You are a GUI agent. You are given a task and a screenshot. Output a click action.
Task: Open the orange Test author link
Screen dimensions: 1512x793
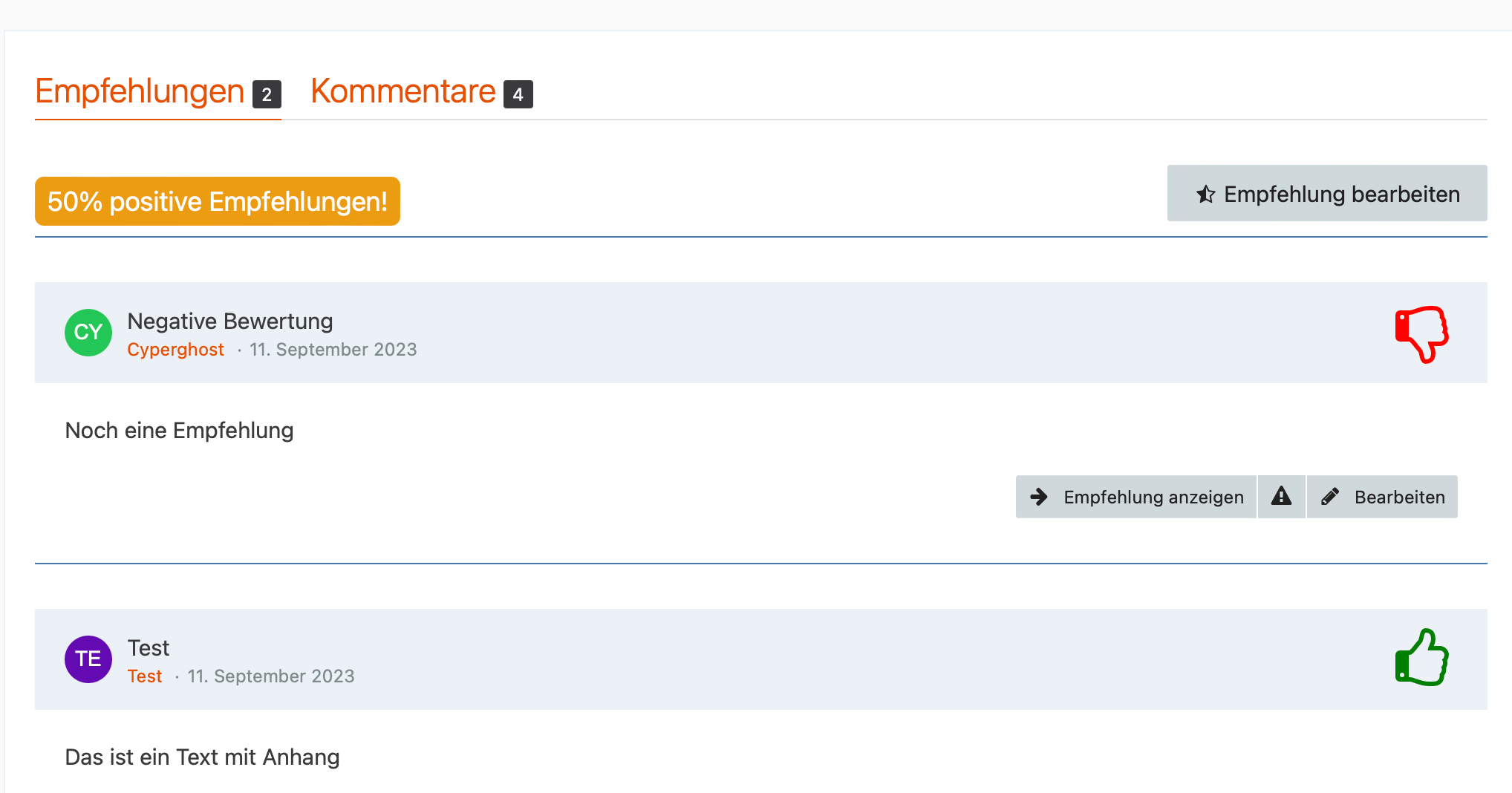(145, 676)
